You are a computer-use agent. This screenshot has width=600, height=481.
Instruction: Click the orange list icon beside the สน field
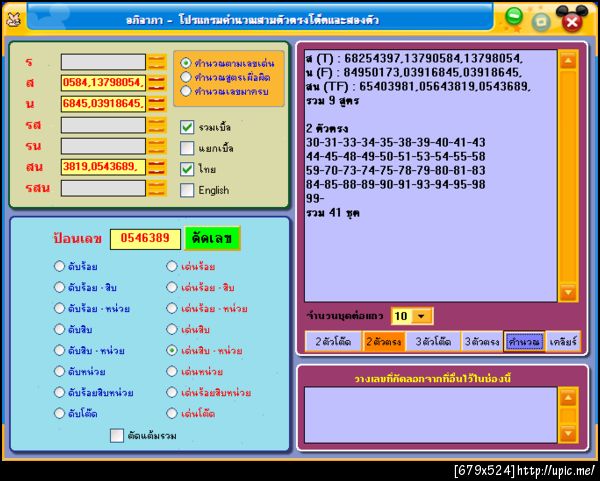point(157,167)
